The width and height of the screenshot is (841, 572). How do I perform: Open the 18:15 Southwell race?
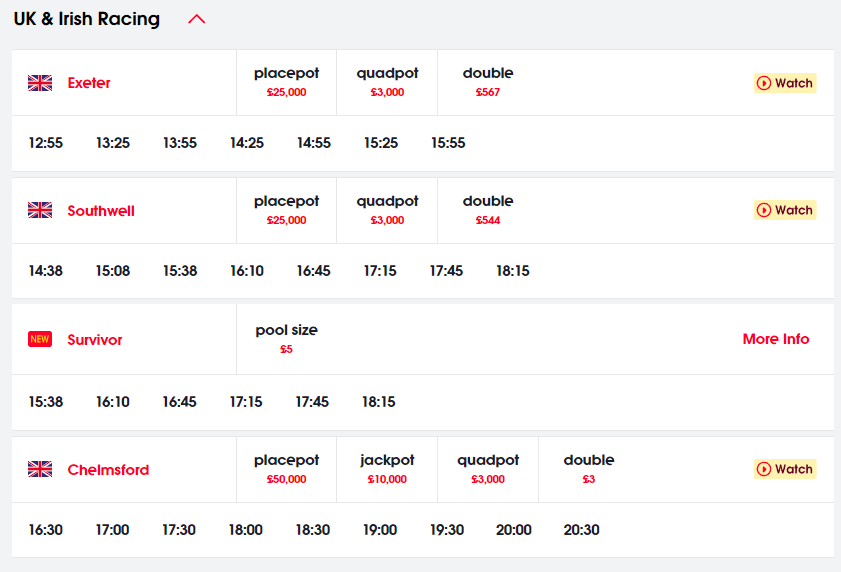point(513,271)
